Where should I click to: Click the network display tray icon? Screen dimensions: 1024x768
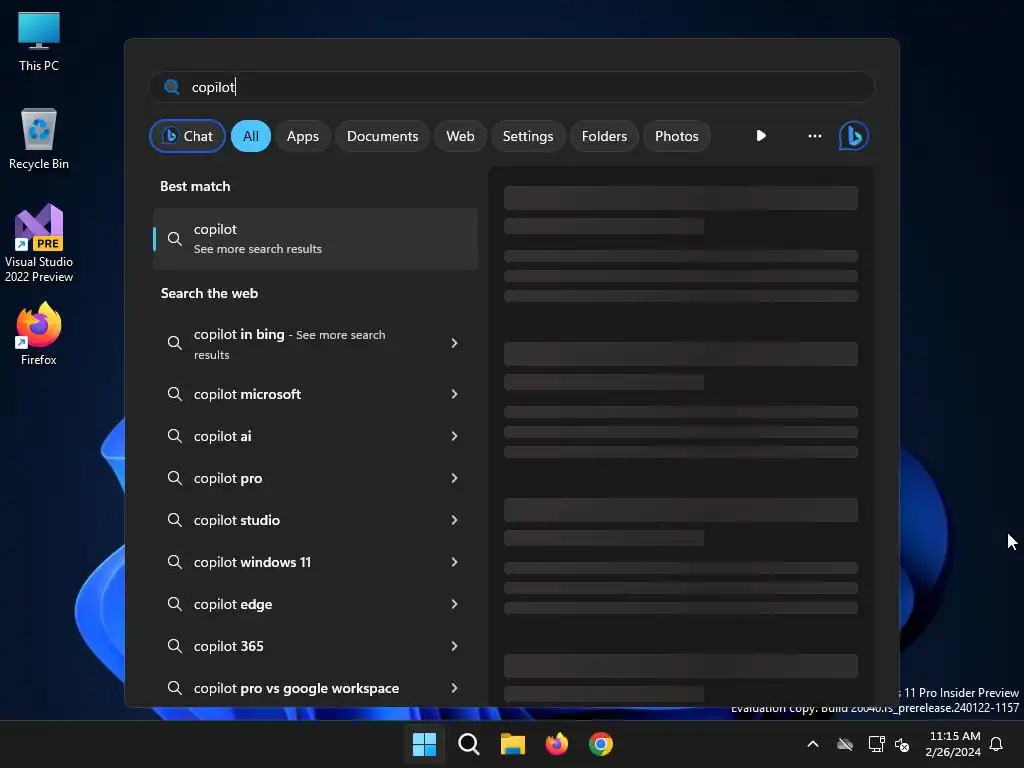click(876, 744)
